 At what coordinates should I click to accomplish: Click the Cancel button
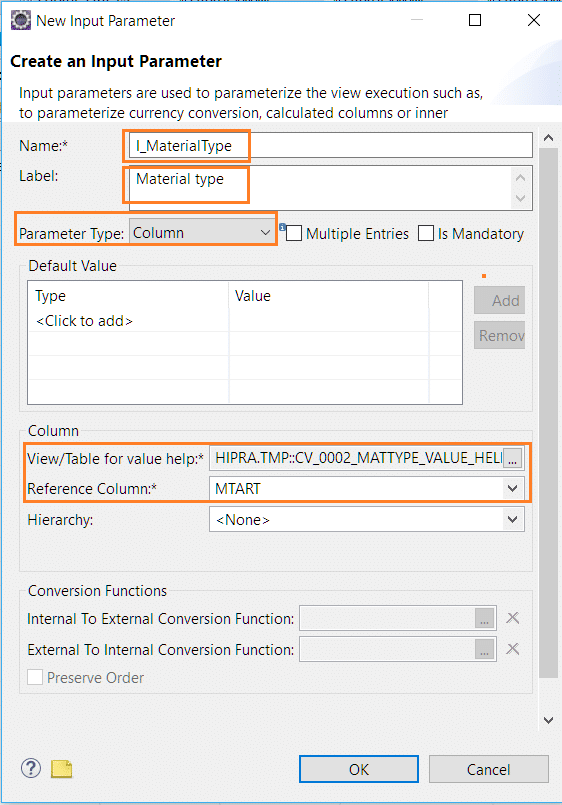coord(489,769)
